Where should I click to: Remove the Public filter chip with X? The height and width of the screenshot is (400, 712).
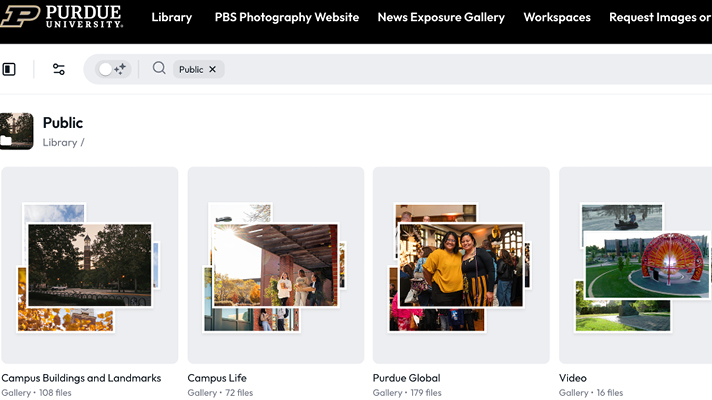tap(212, 69)
